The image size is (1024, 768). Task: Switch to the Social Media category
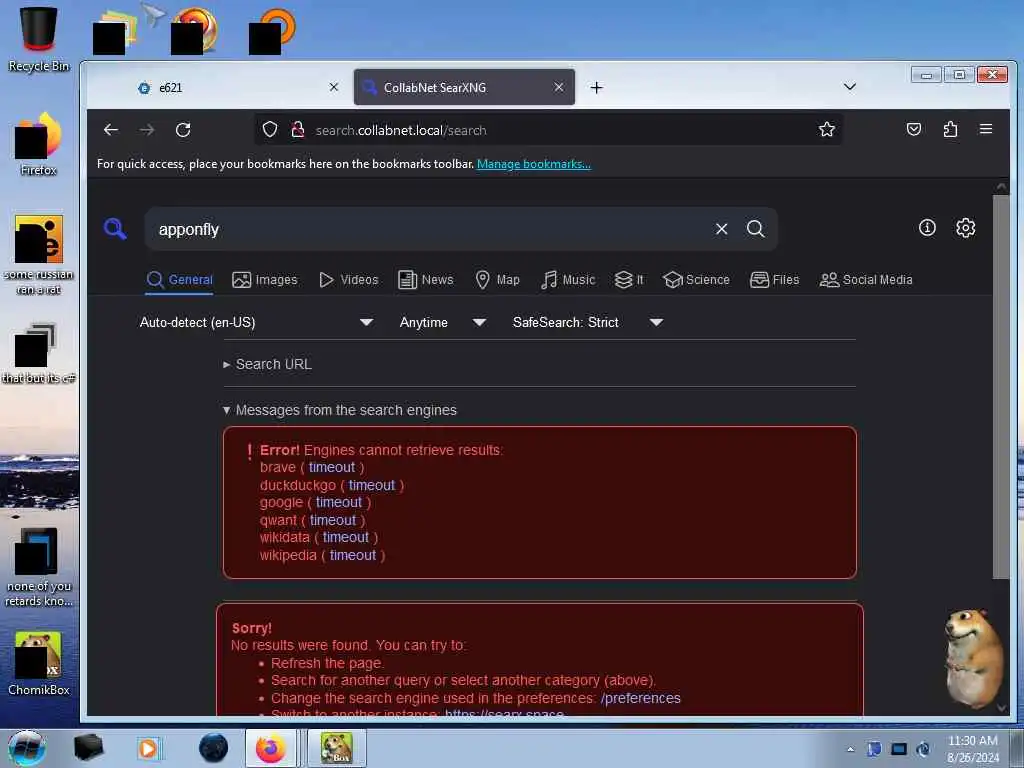click(x=866, y=280)
